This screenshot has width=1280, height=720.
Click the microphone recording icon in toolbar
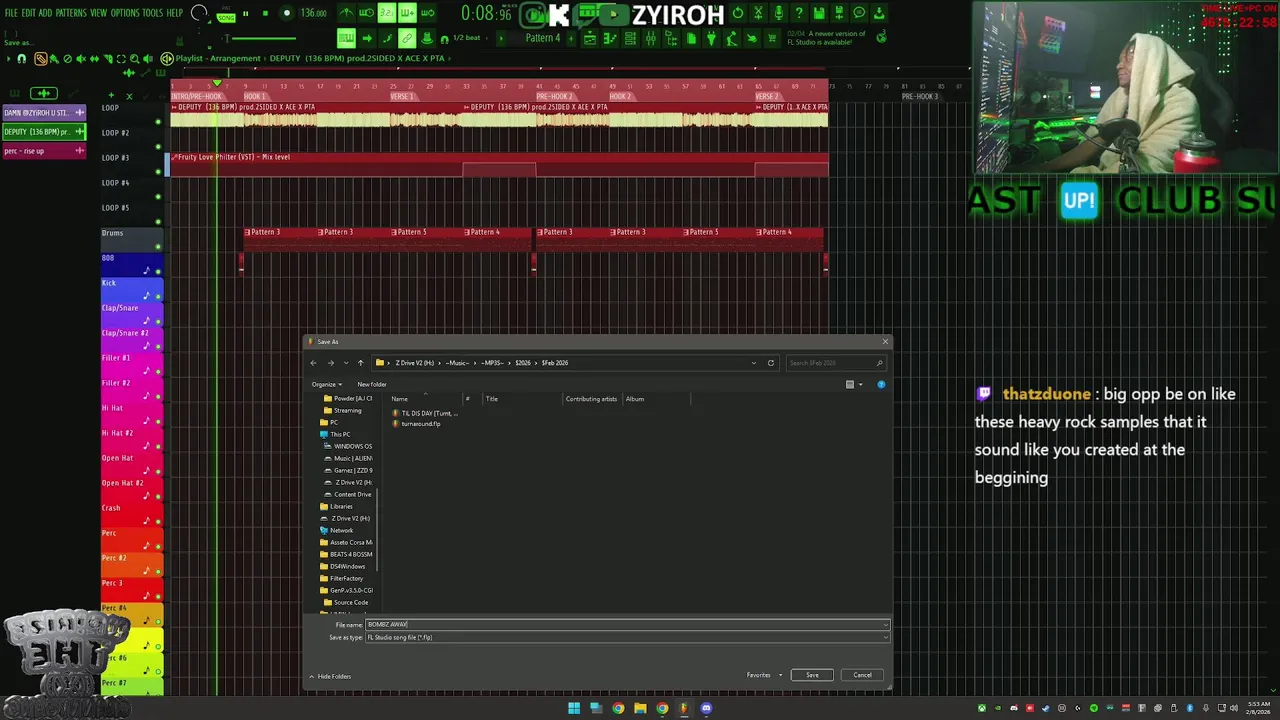[779, 12]
